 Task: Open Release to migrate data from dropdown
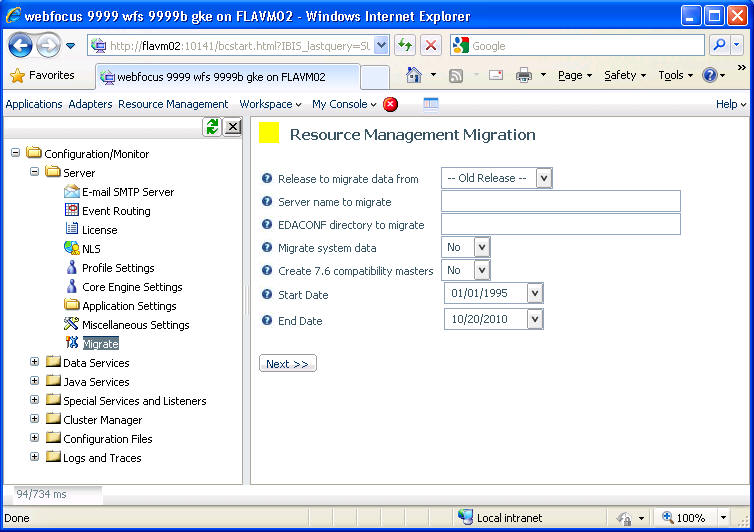[x=543, y=178]
